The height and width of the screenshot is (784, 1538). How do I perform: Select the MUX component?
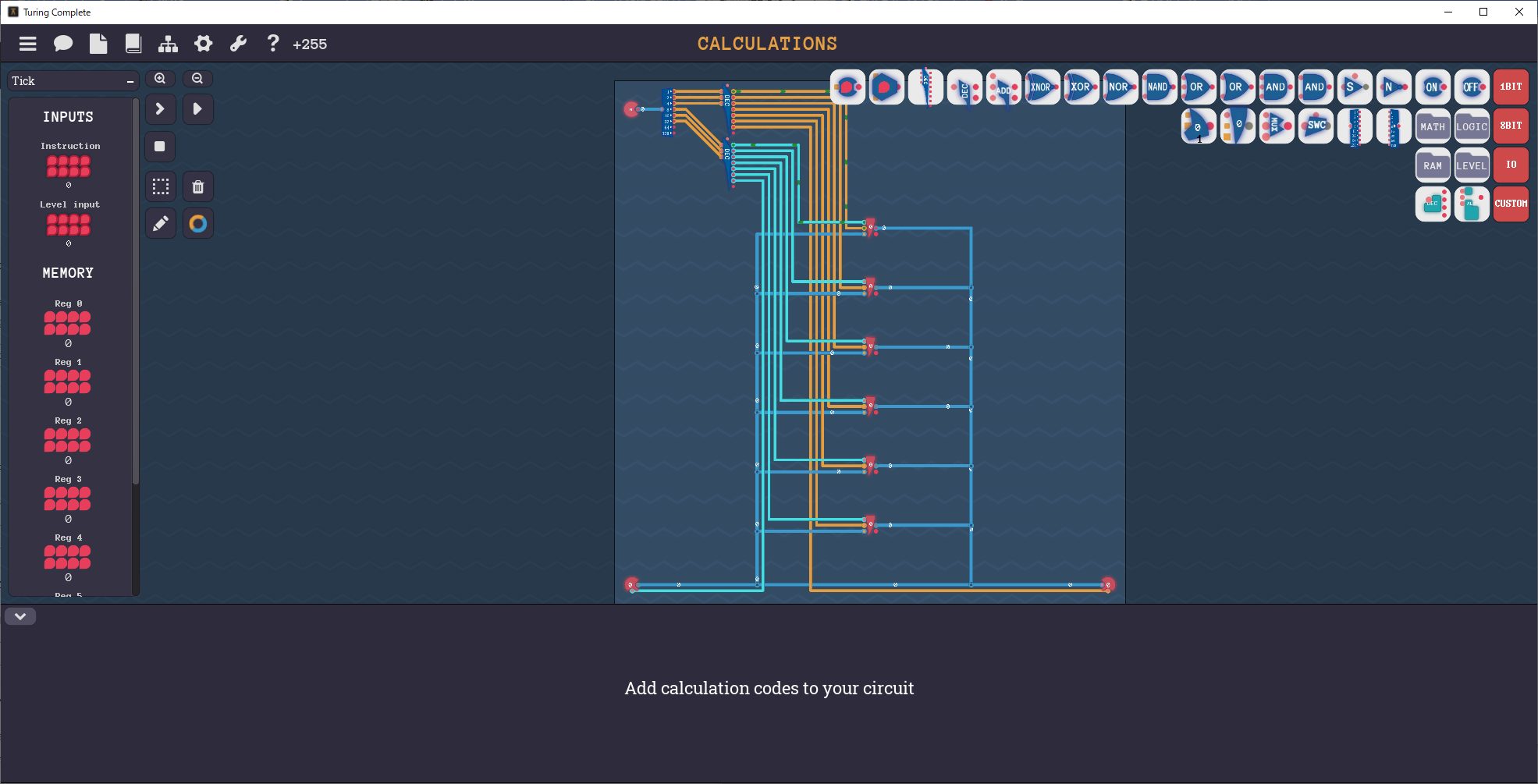click(x=1276, y=126)
